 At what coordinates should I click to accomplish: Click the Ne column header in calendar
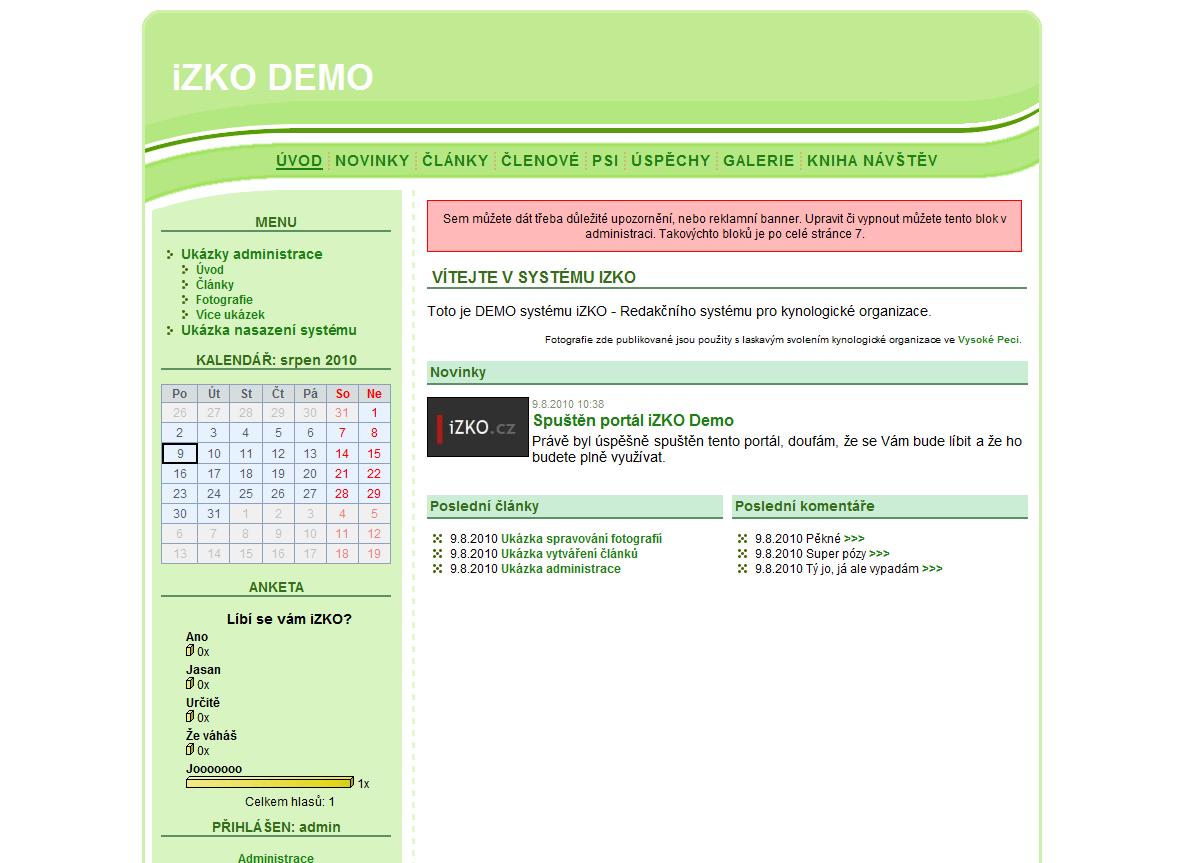[374, 393]
